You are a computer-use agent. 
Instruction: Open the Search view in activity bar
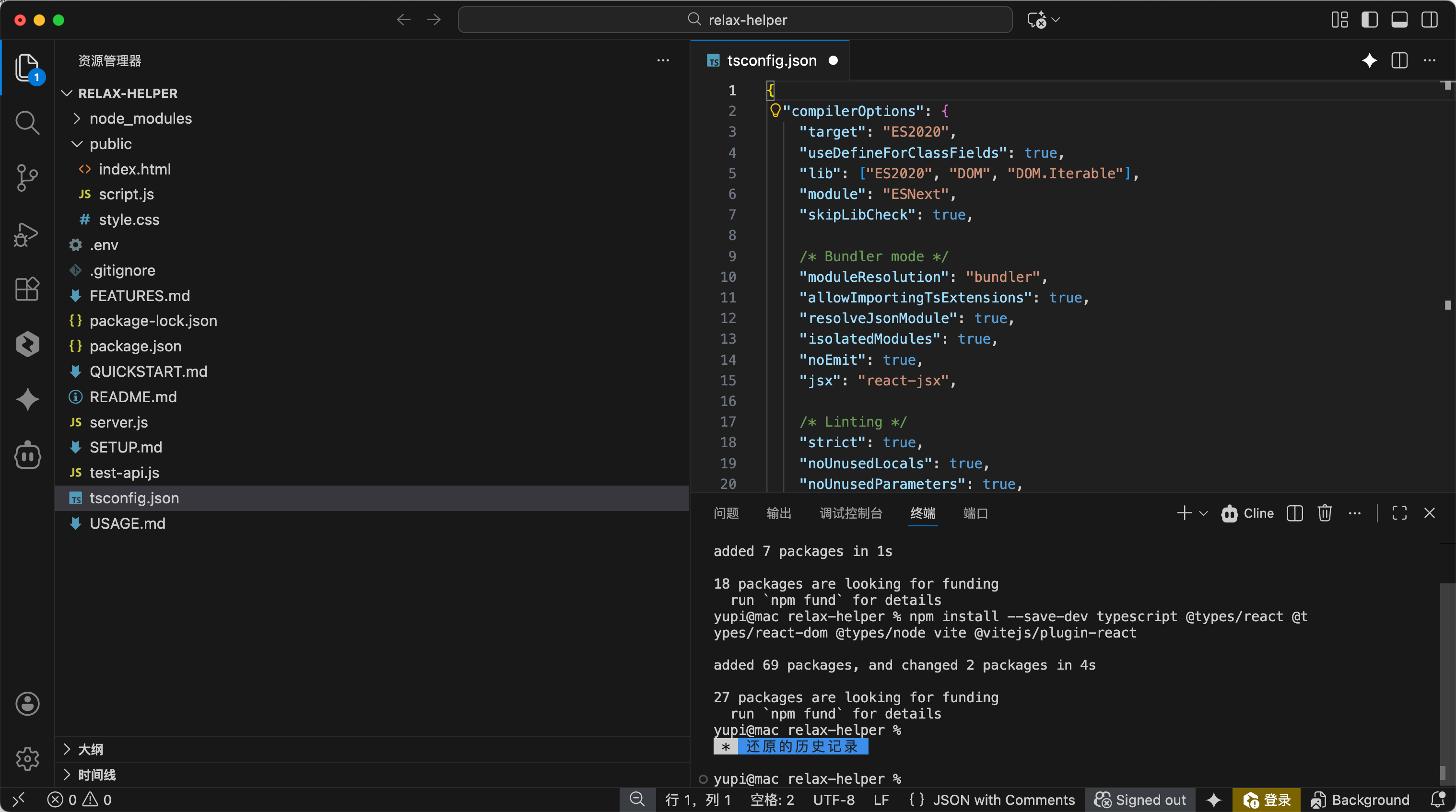26,122
